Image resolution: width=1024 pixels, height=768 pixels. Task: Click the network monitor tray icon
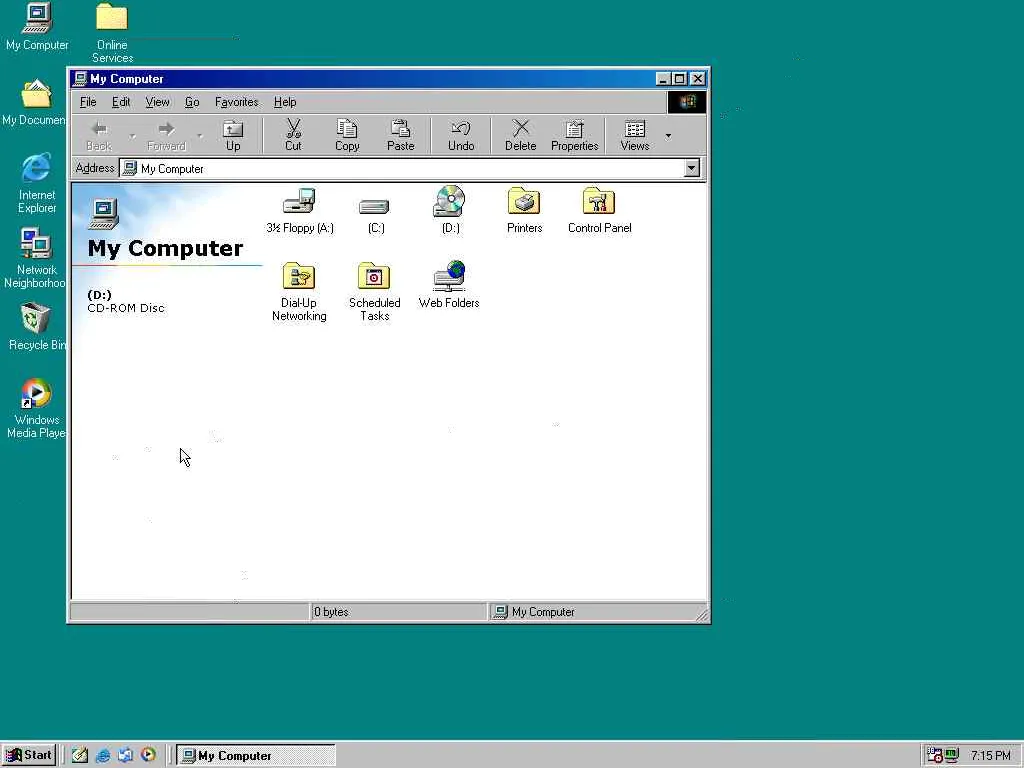(952, 756)
